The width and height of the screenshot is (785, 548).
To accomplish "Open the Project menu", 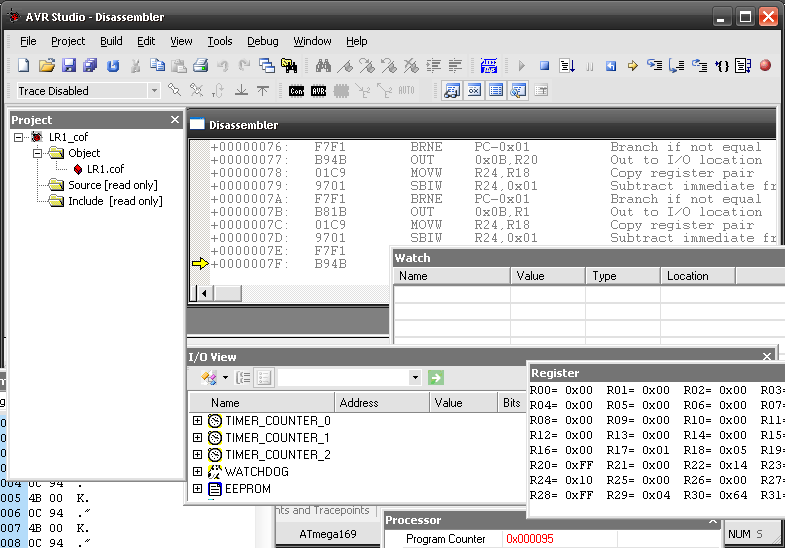I will (68, 41).
